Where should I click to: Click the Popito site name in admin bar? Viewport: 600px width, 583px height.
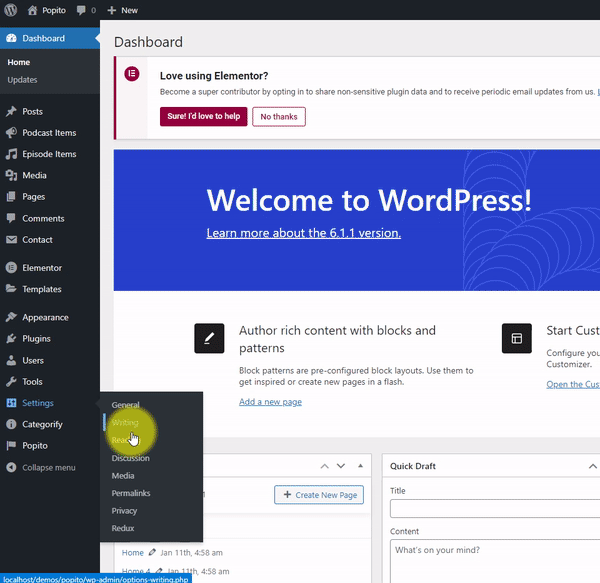(x=54, y=10)
